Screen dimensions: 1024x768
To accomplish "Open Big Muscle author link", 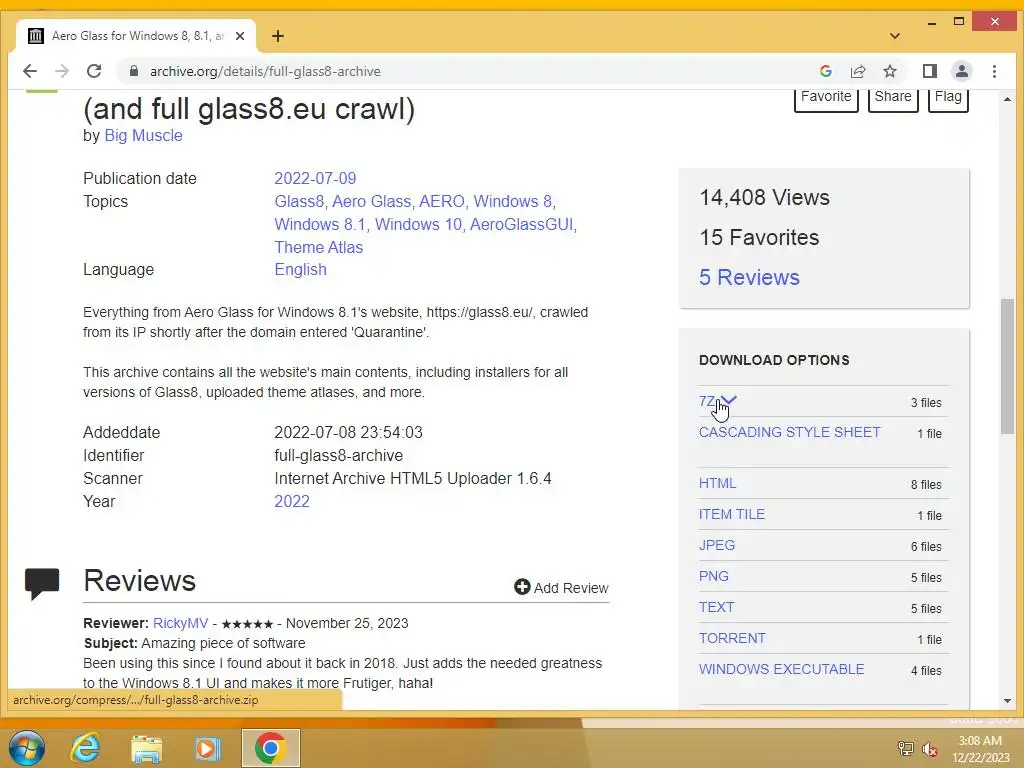I will [x=143, y=135].
